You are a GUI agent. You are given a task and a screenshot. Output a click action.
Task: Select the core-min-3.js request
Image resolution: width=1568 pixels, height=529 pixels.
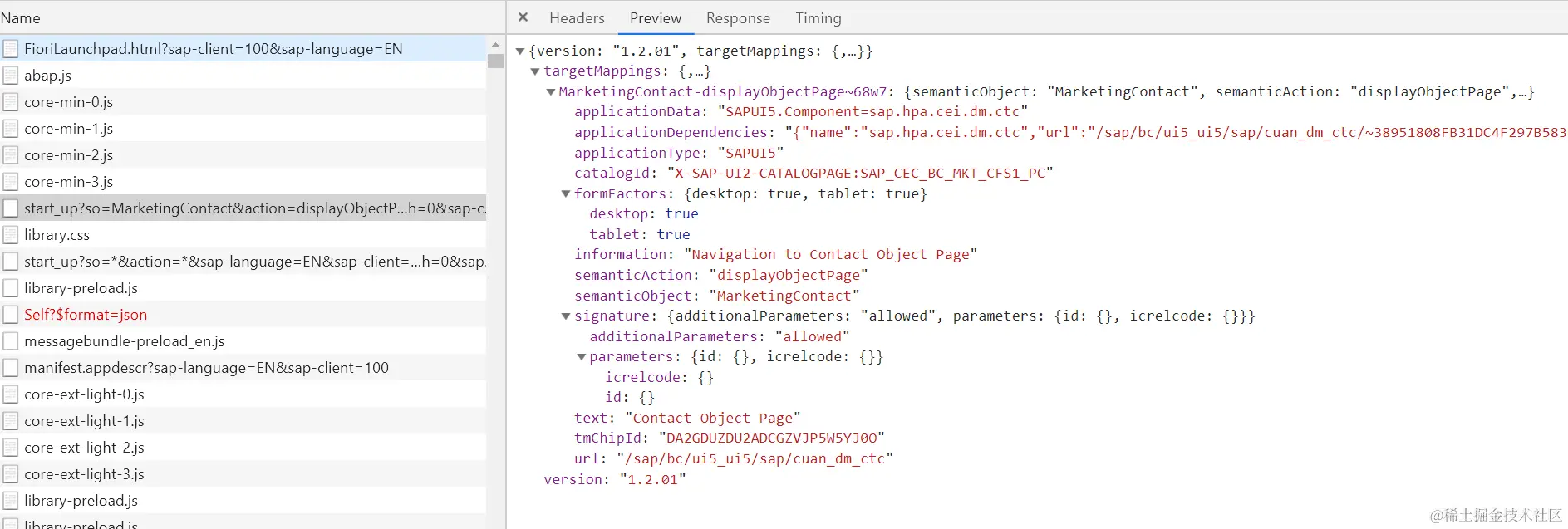click(243, 182)
